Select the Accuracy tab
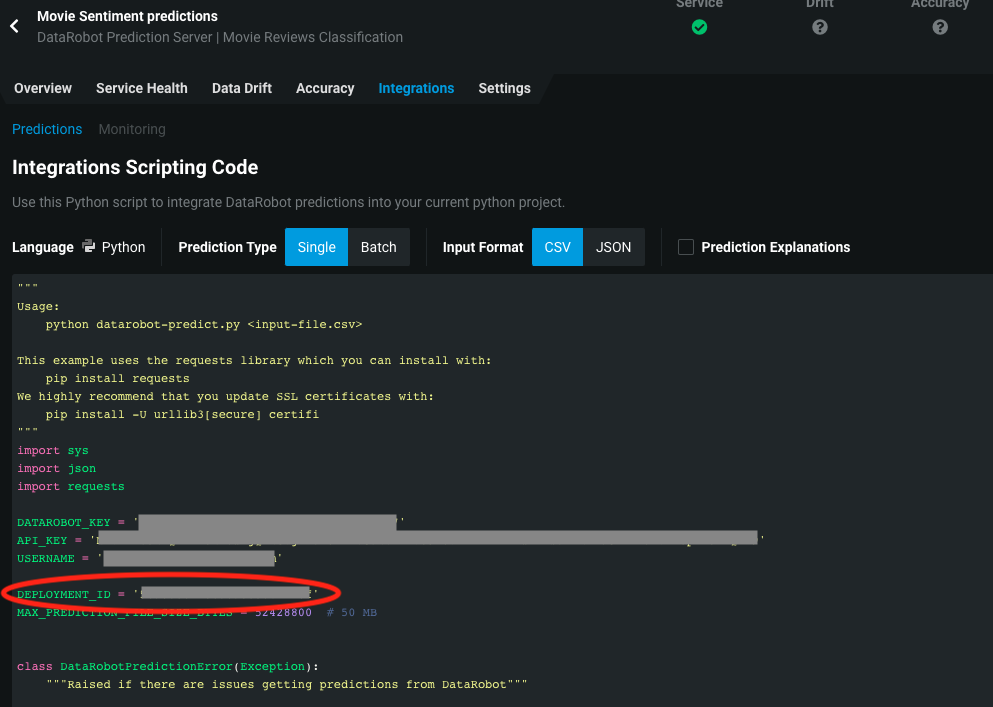993x707 pixels. click(x=325, y=88)
